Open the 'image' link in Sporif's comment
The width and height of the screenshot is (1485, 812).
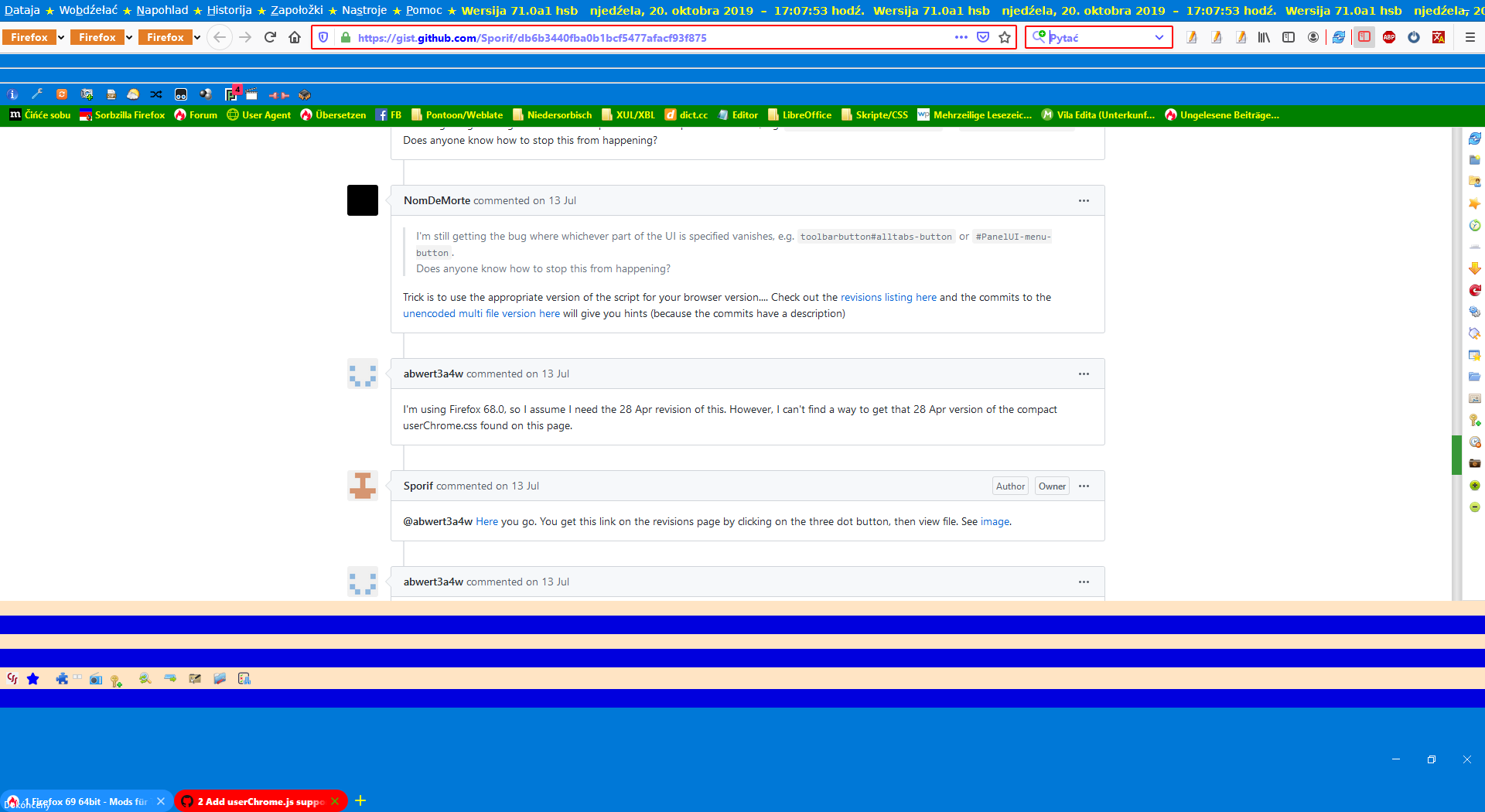pyautogui.click(x=995, y=521)
